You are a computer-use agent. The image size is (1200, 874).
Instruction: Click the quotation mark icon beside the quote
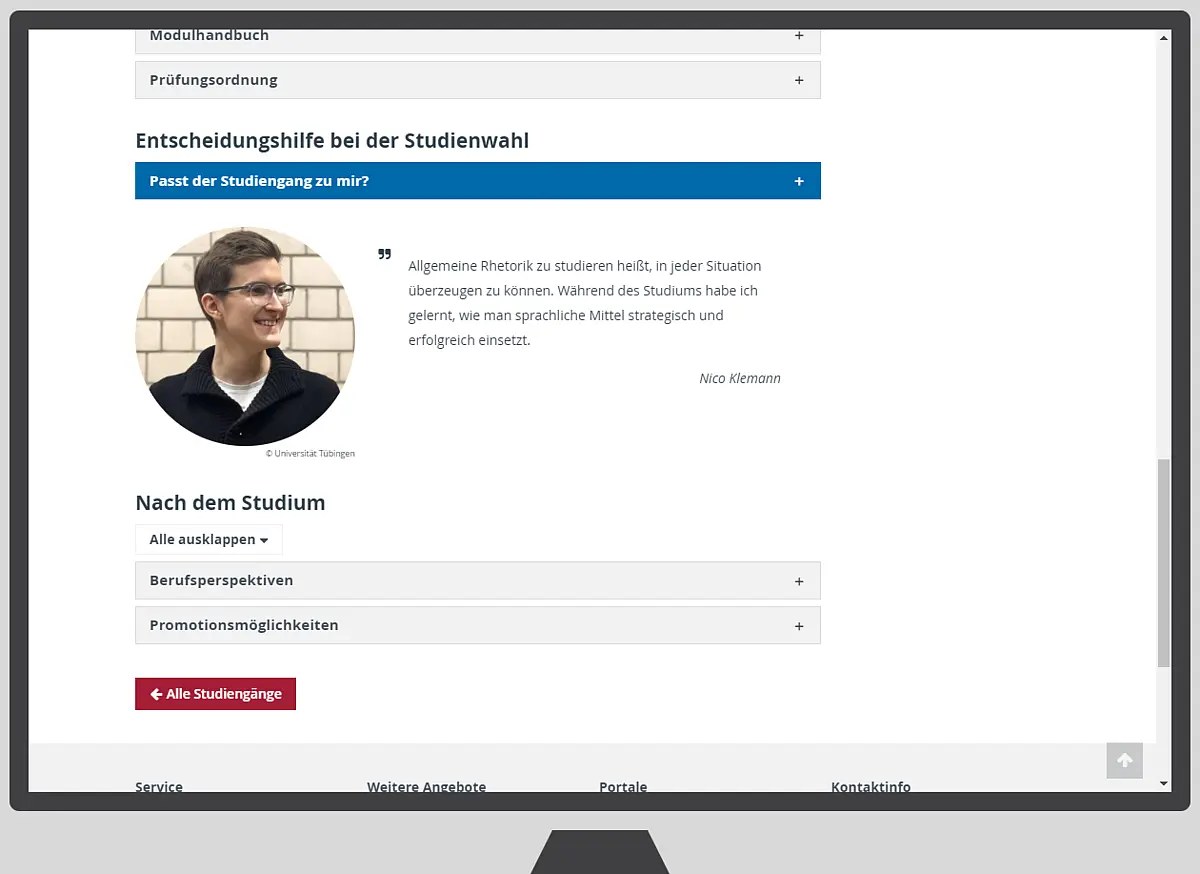pyautogui.click(x=384, y=254)
